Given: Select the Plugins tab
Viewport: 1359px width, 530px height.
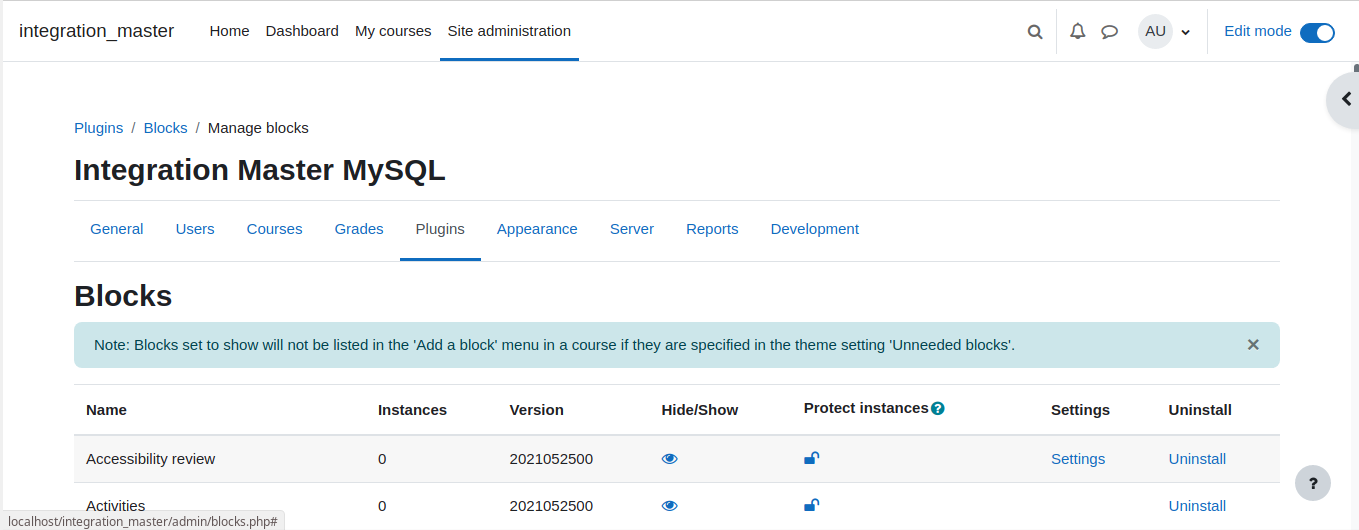Looking at the screenshot, I should (x=440, y=229).
